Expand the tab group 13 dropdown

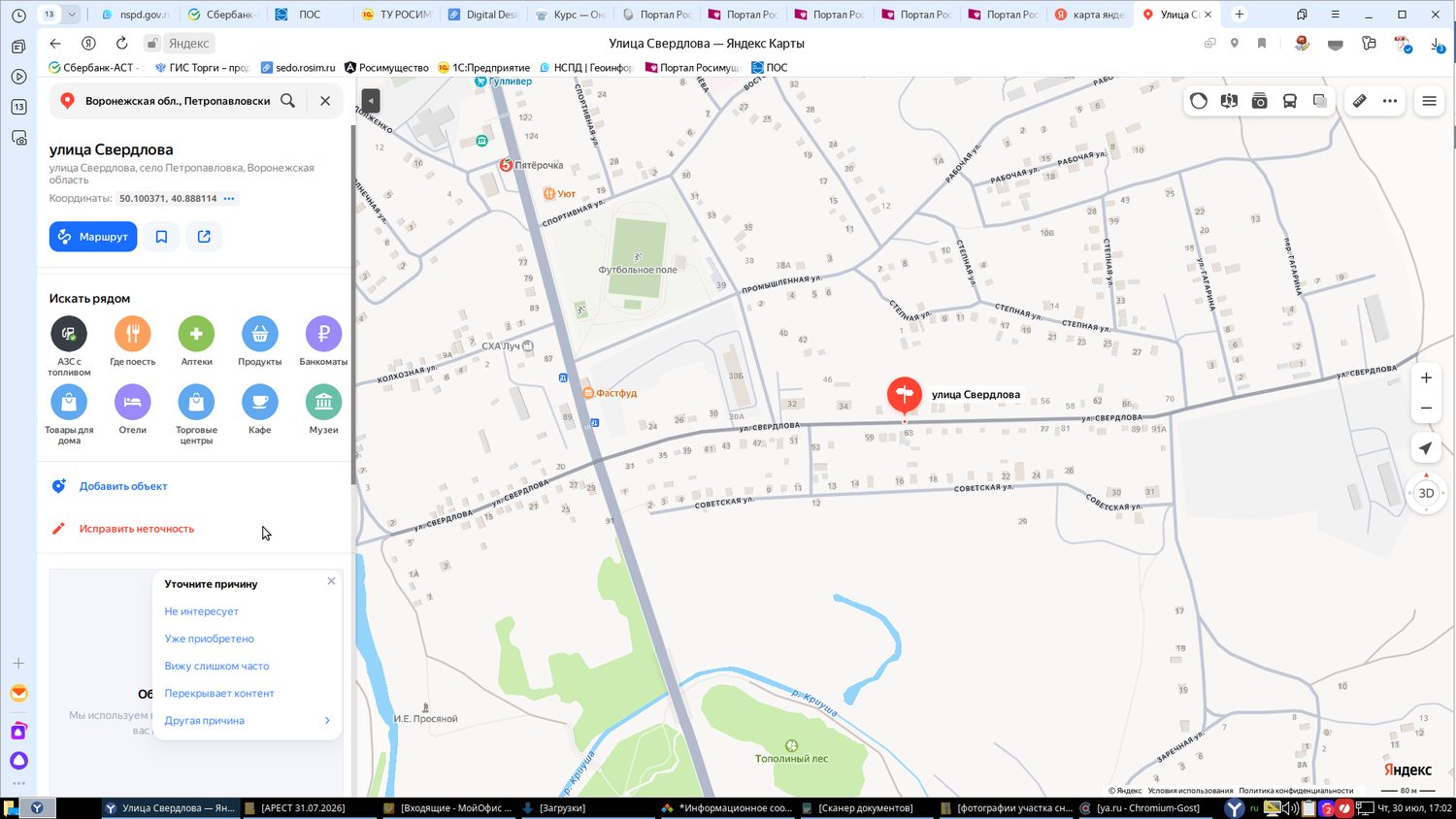coord(71,15)
